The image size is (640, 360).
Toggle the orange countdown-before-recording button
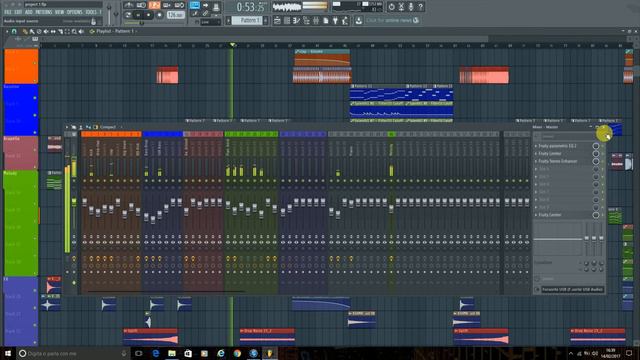[154, 5]
